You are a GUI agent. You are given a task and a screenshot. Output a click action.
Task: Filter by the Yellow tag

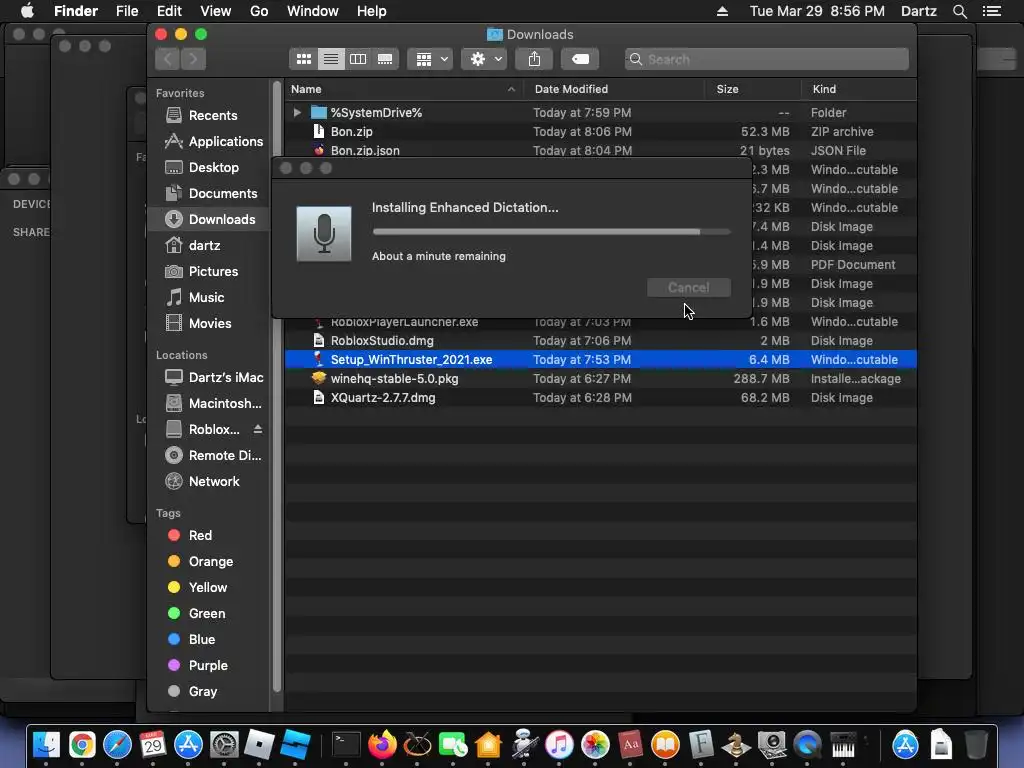(x=207, y=588)
